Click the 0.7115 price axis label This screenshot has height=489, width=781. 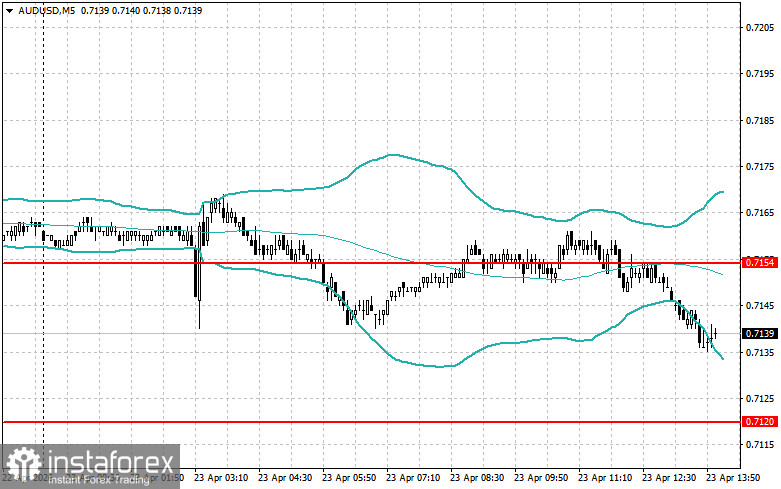(760, 445)
